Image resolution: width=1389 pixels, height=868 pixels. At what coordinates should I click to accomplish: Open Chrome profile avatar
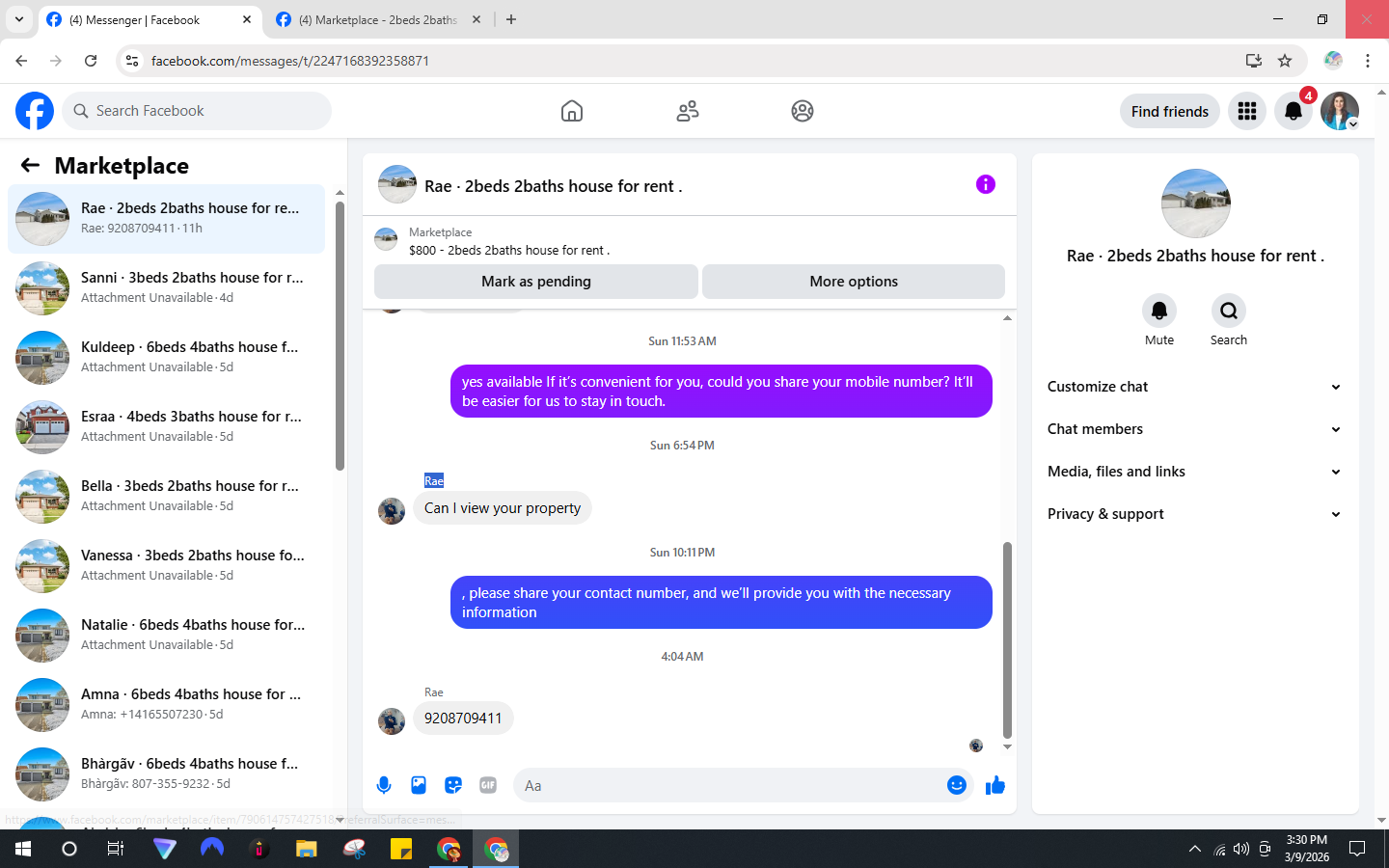(1333, 61)
